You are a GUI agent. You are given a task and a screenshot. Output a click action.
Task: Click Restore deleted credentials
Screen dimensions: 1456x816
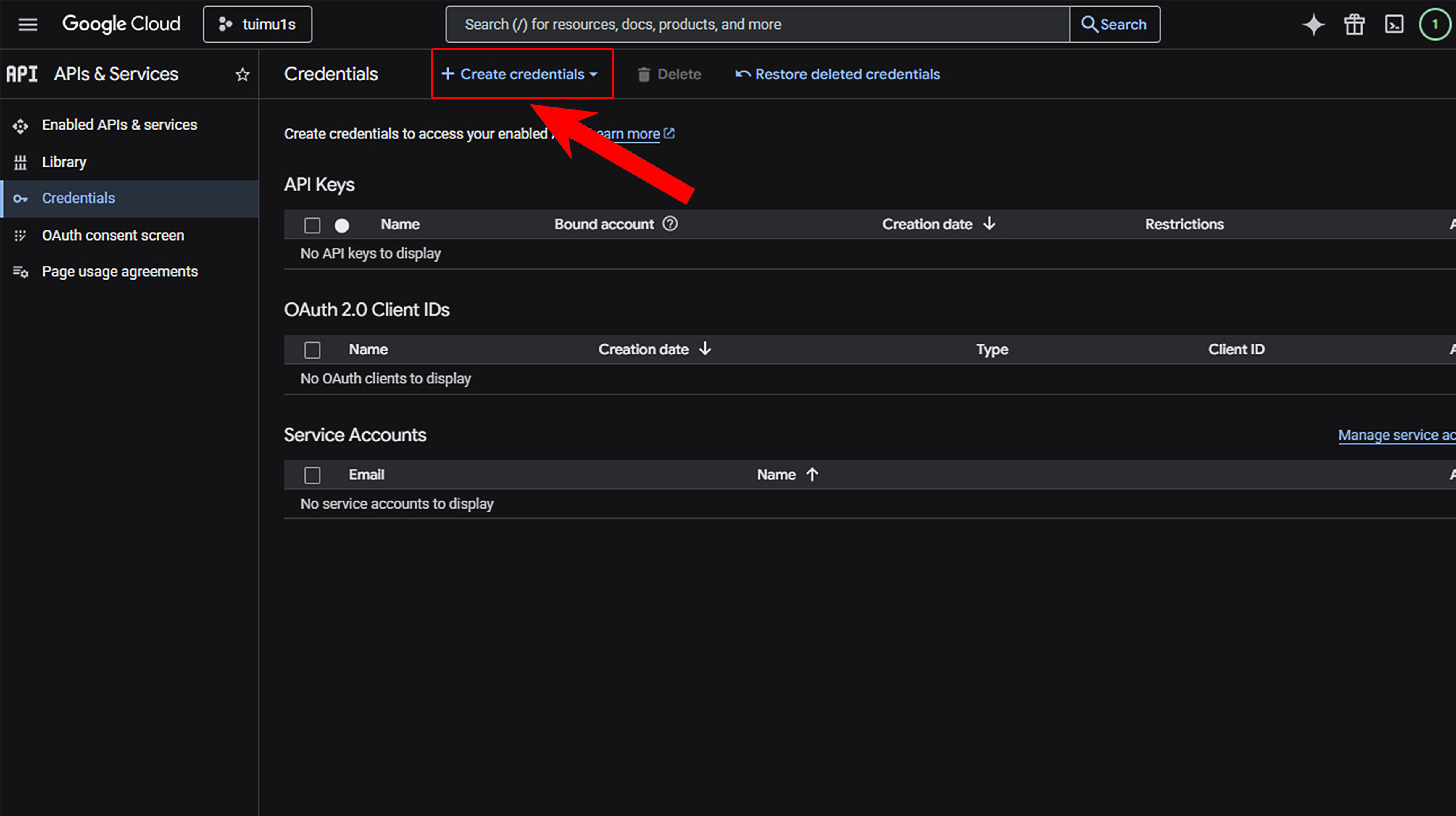point(838,74)
